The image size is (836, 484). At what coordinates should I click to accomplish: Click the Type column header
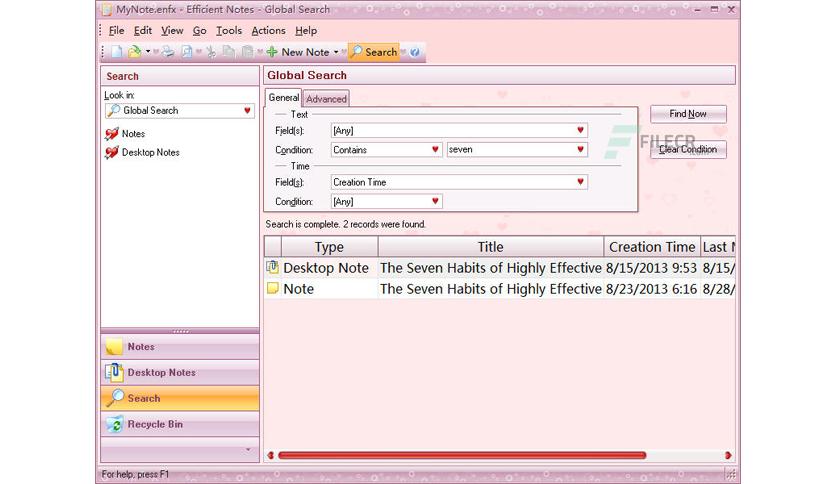click(329, 247)
